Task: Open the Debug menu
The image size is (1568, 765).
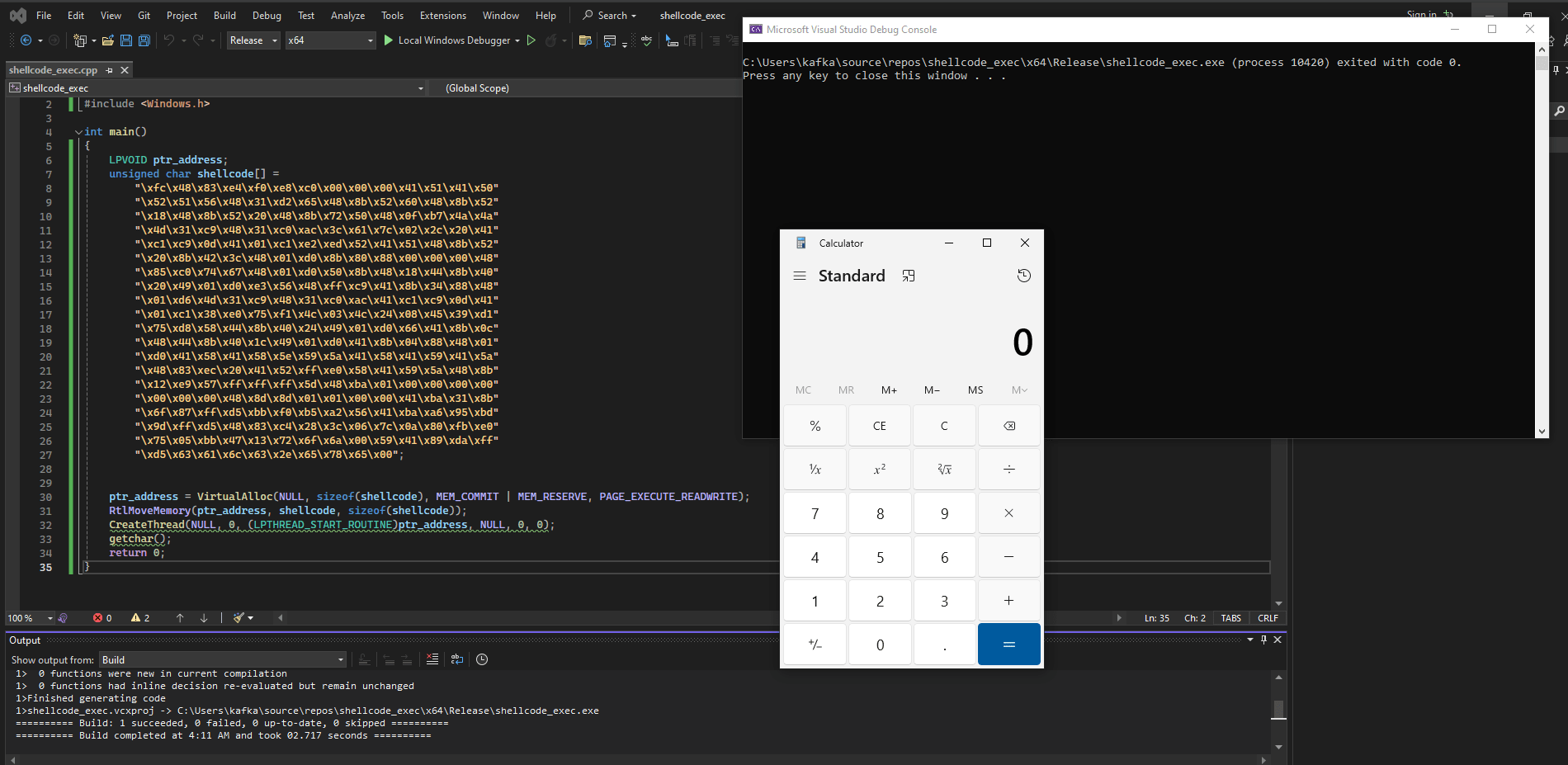Action: point(267,16)
